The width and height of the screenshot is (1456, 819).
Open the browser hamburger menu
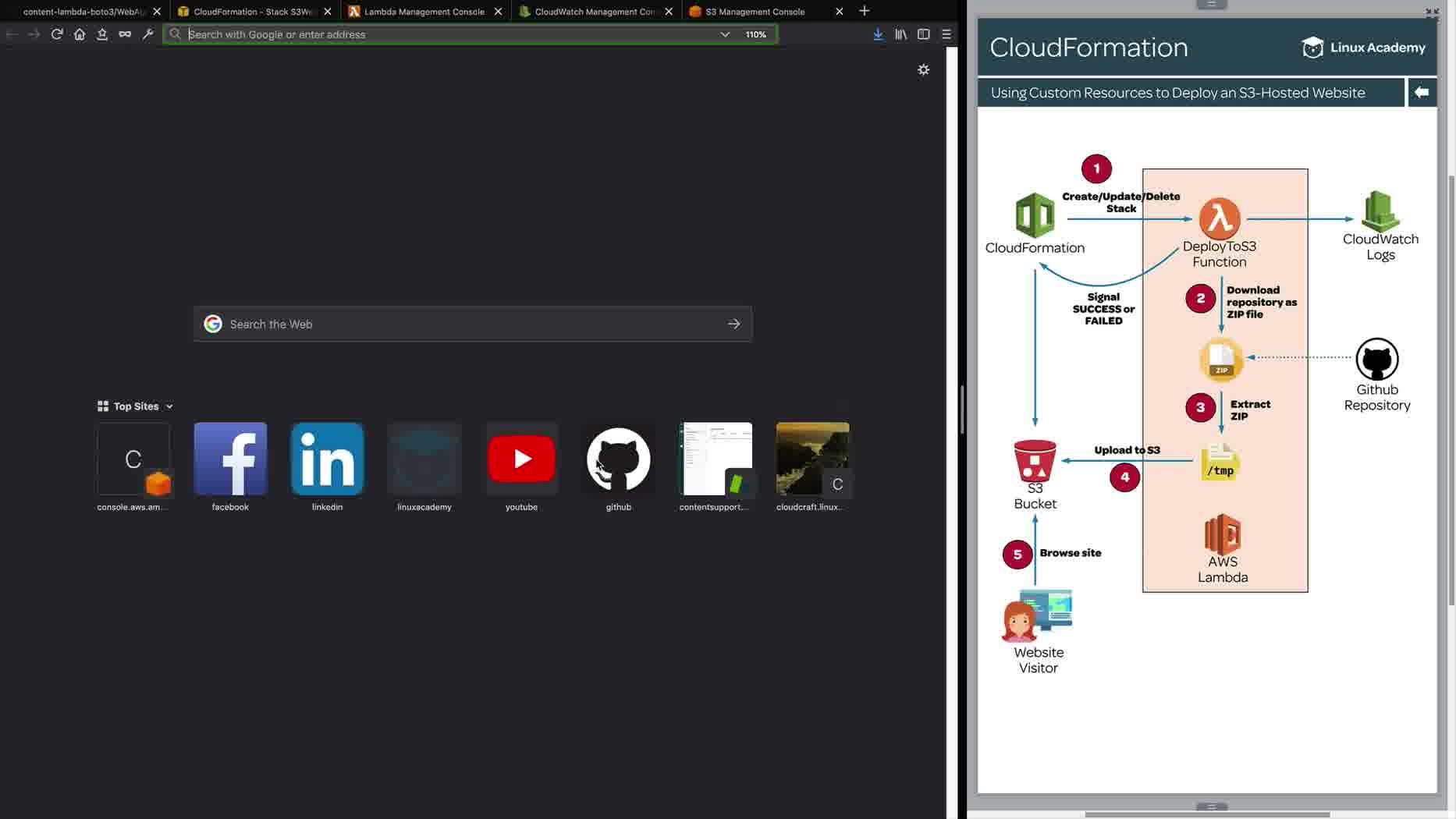(x=946, y=34)
